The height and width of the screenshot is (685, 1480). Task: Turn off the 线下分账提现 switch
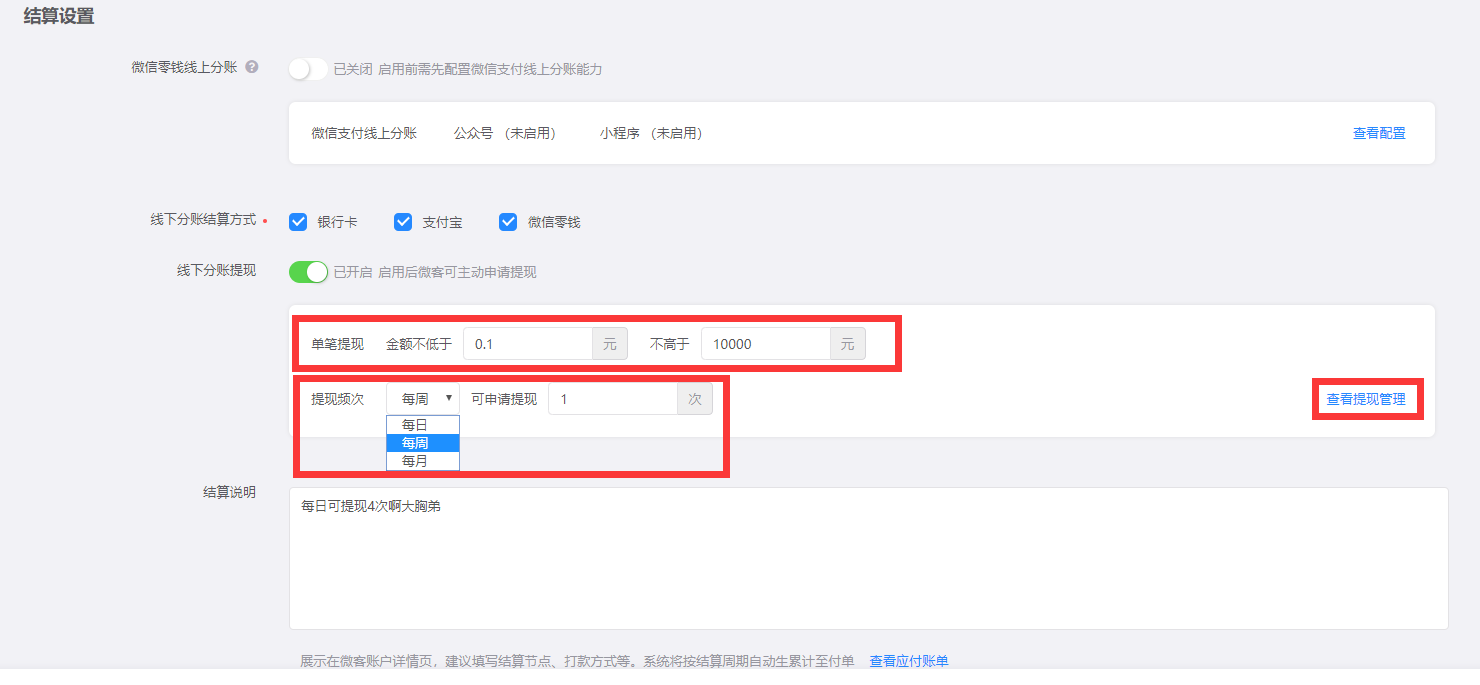tap(308, 272)
